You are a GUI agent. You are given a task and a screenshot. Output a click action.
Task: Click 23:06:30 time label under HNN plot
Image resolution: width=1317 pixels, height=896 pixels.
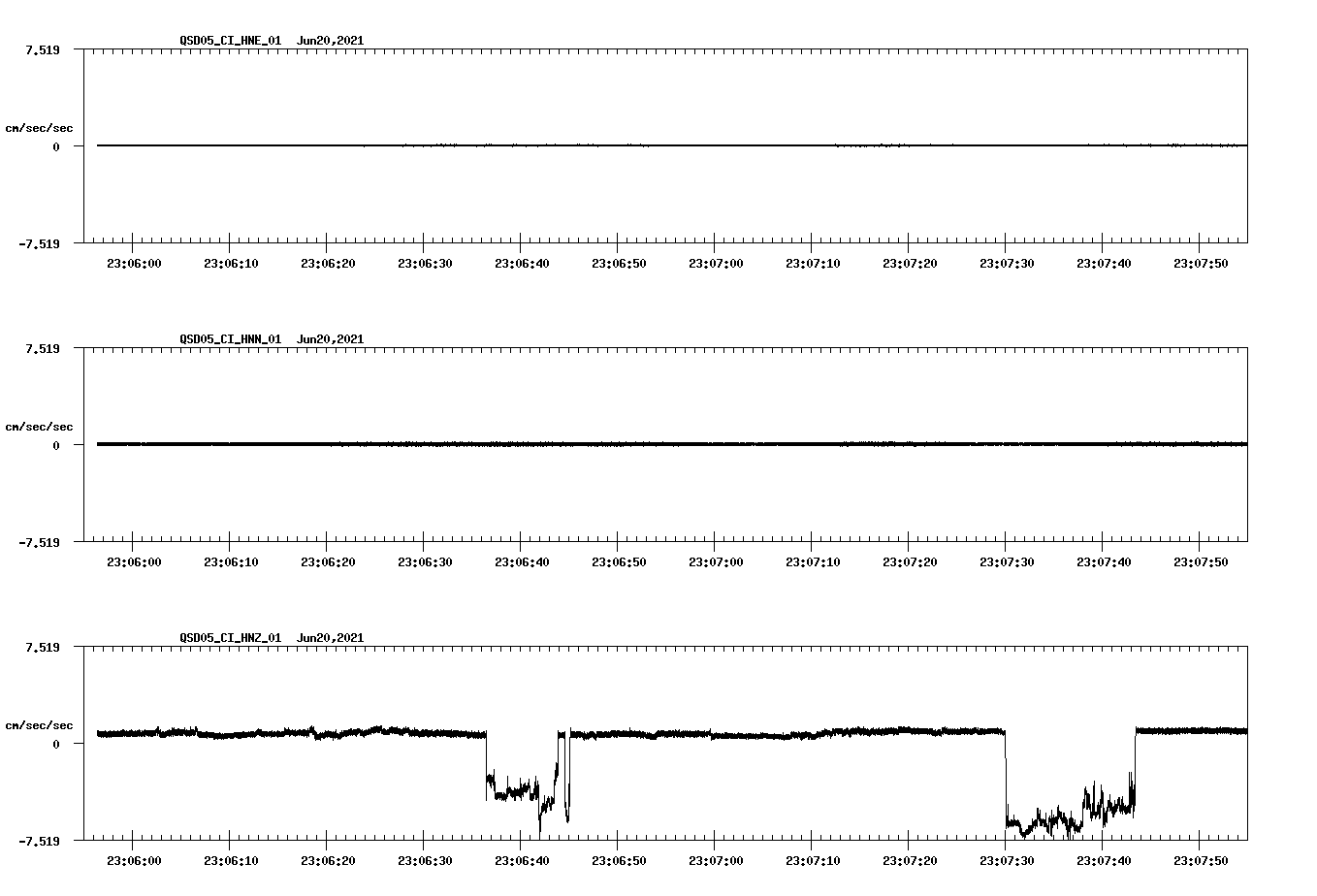click(425, 562)
